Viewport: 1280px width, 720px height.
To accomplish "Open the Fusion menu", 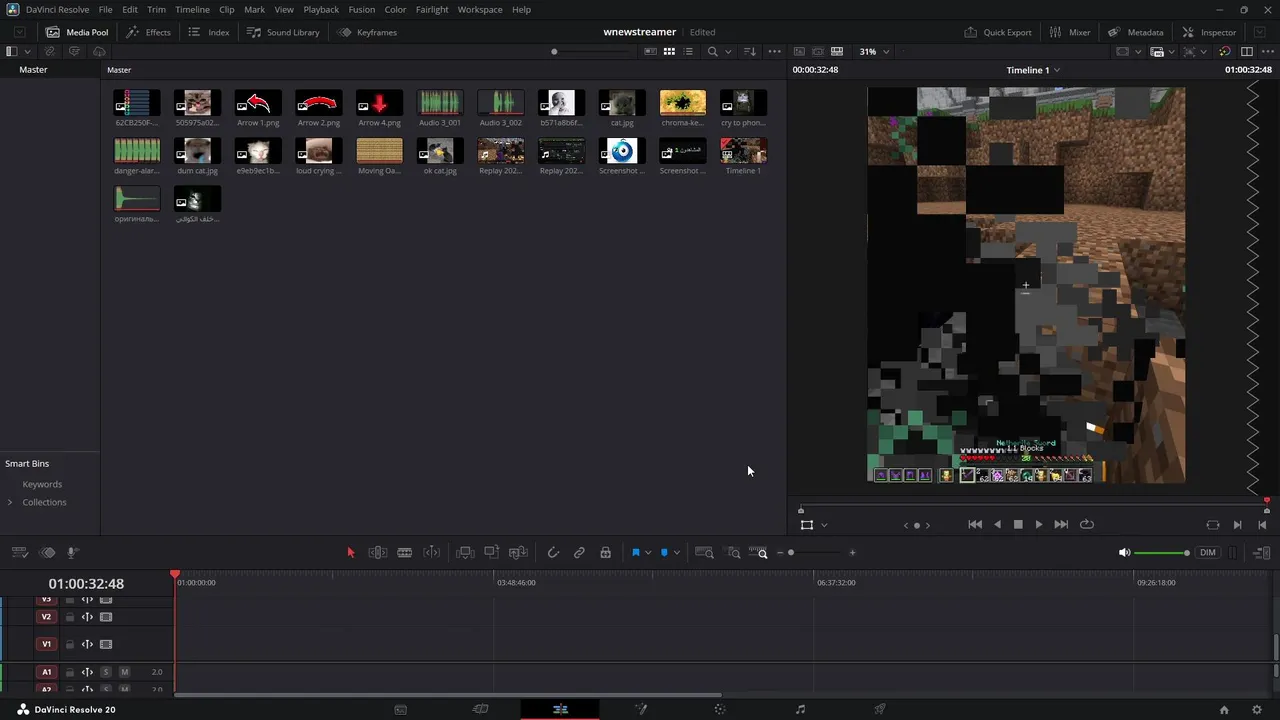I will point(362,9).
